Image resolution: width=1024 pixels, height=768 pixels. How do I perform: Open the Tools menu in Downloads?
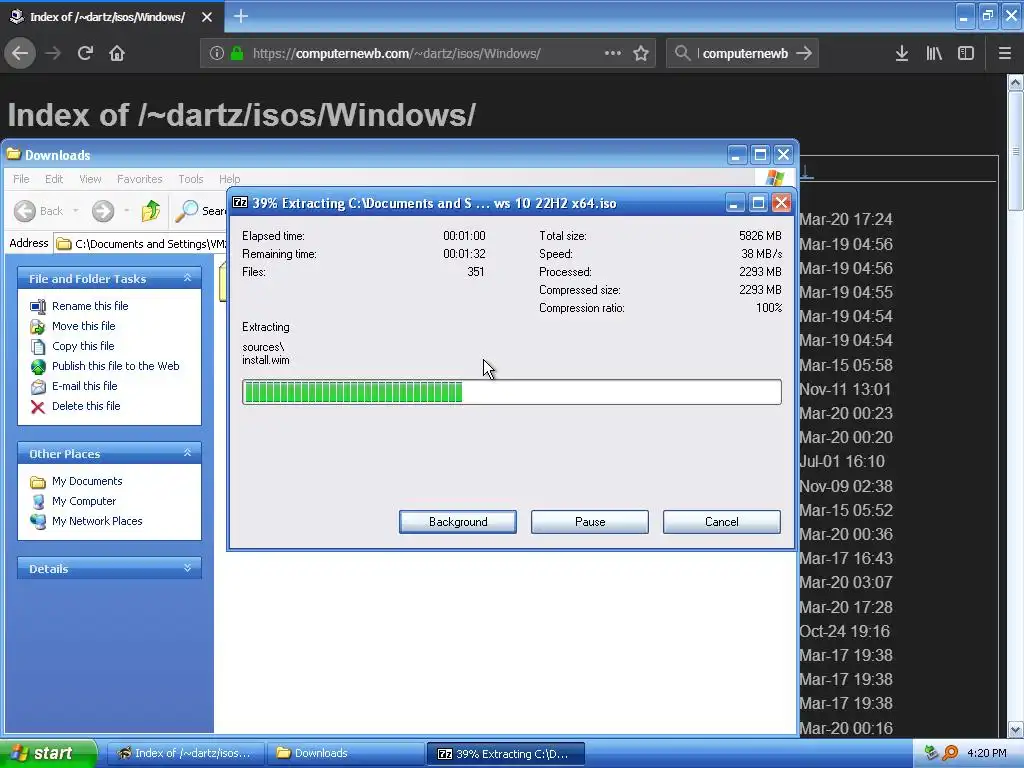(191, 179)
